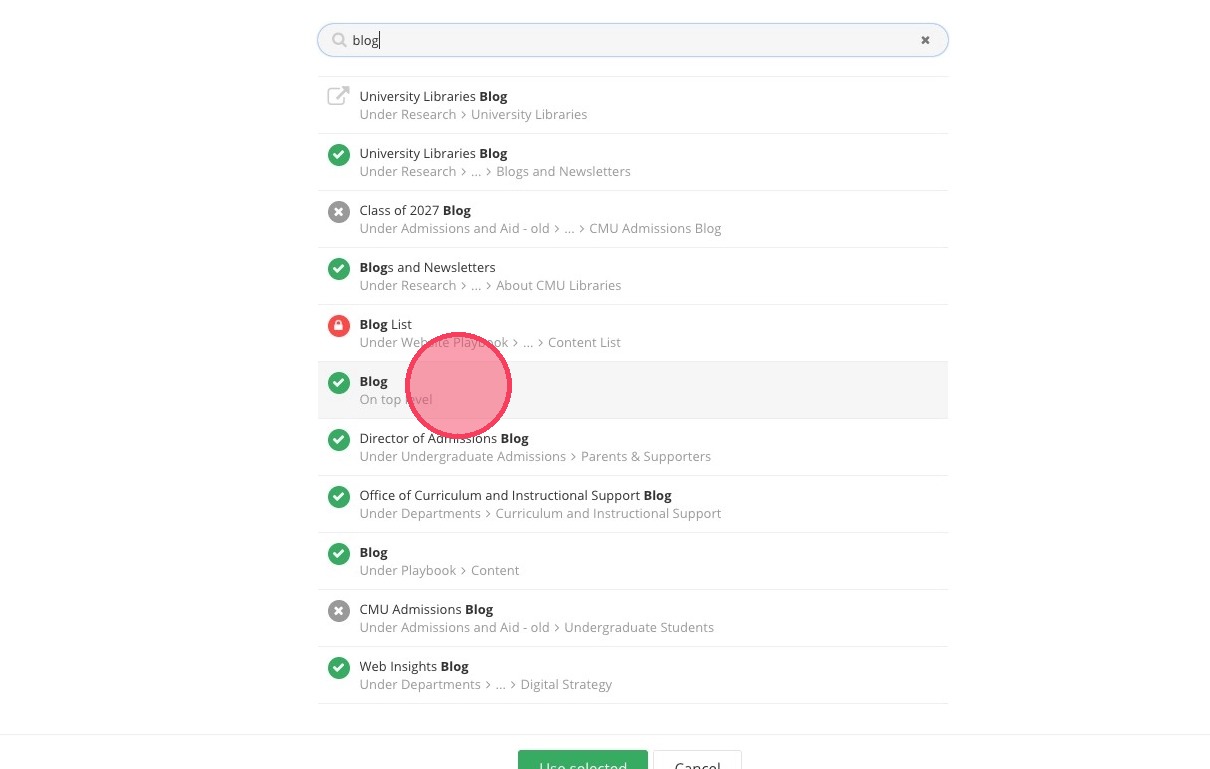This screenshot has height=769, width=1210.
Task: Click the gray X icon for CMU Admissions Blog
Action: pos(339,611)
